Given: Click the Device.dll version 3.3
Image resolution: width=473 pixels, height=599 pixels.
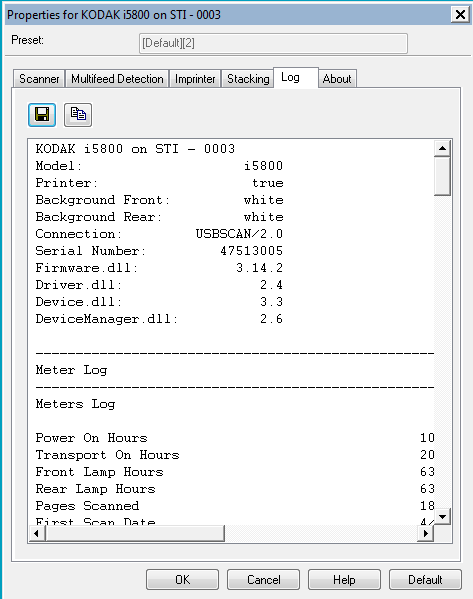Looking at the screenshot, I should pos(272,302).
